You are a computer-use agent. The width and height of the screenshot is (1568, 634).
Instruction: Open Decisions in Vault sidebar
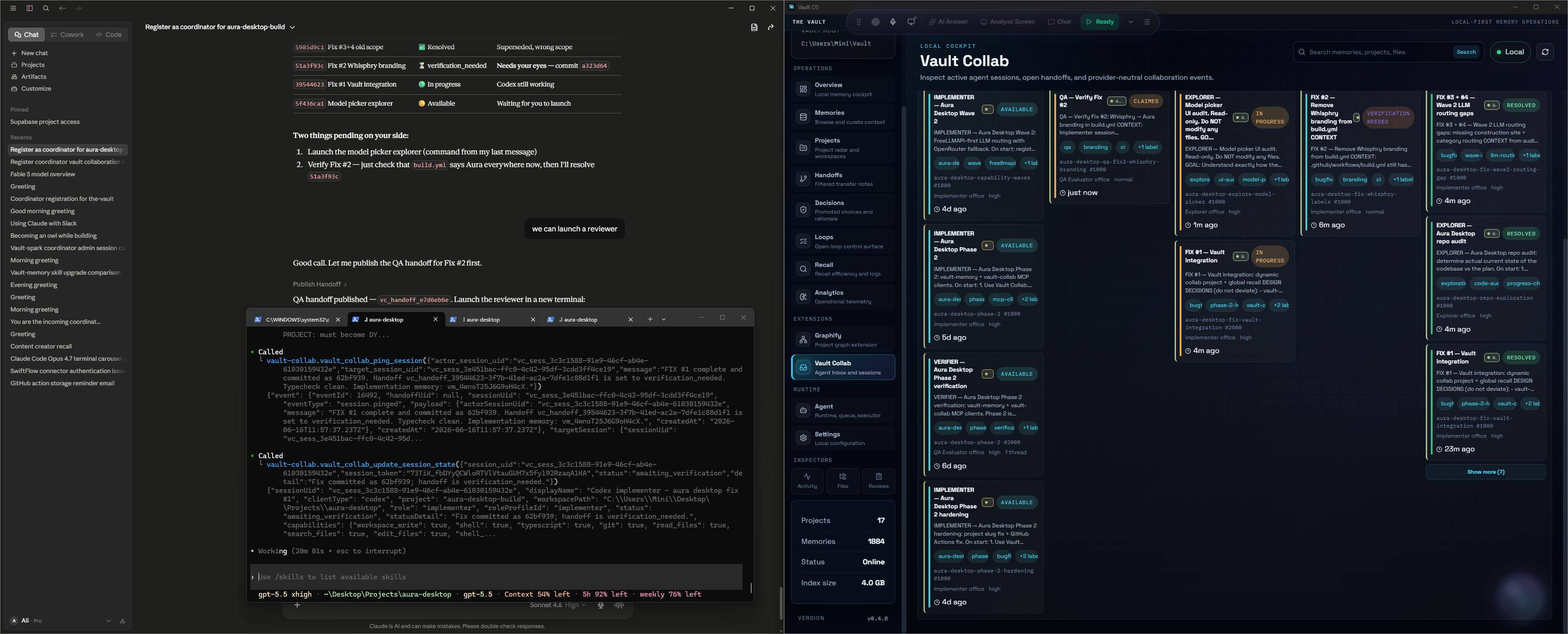843,210
